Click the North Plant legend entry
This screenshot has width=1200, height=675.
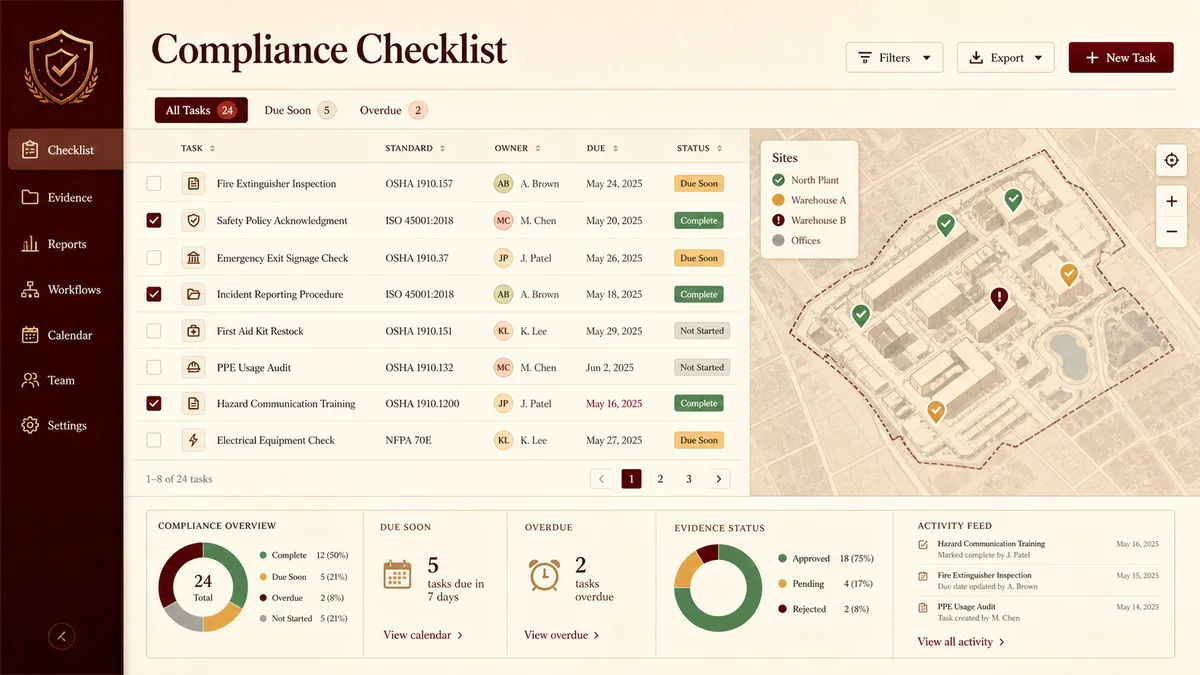click(x=806, y=180)
